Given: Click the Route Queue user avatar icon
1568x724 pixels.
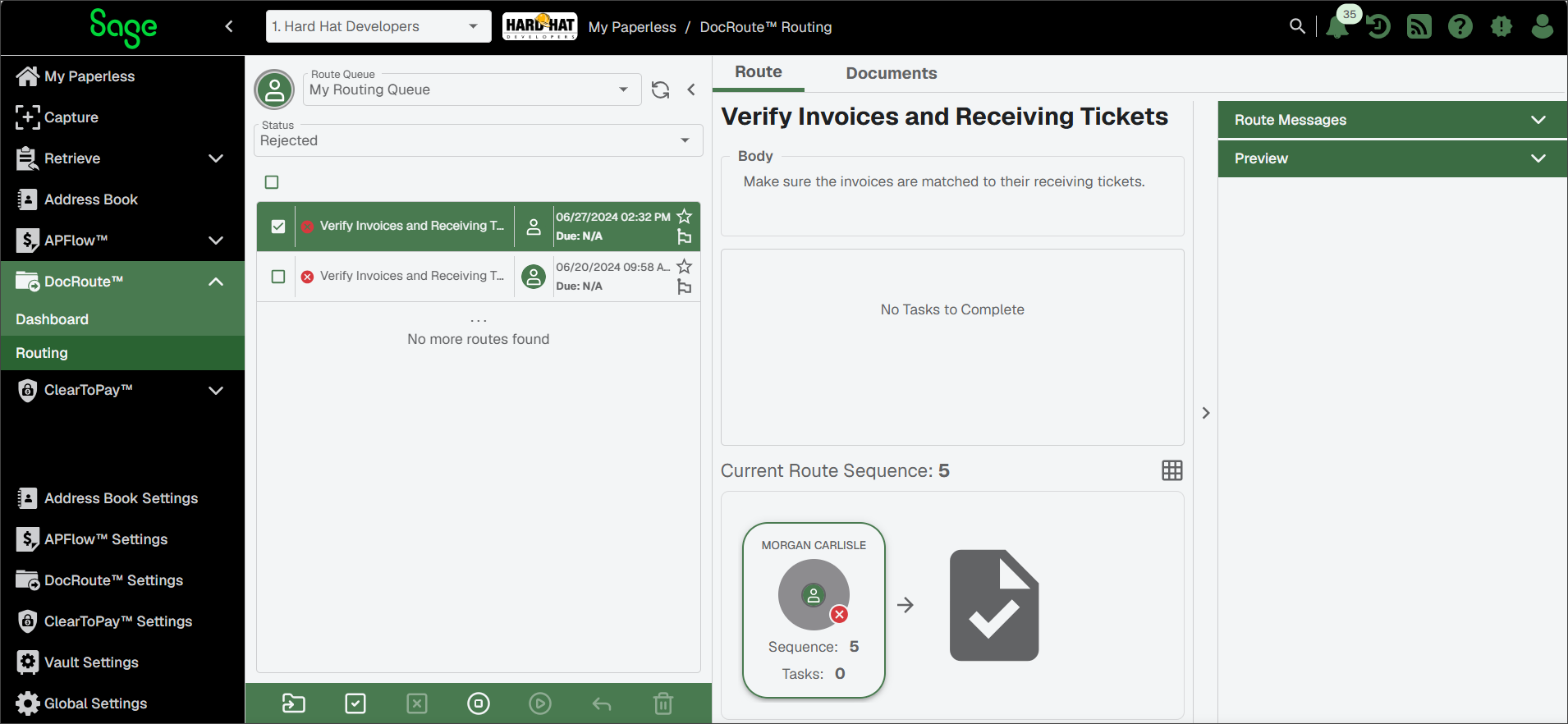Looking at the screenshot, I should 275,89.
